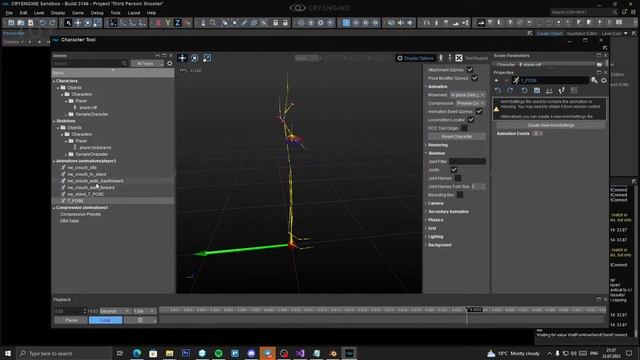This screenshot has width=640, height=360.
Task: Activate Character Tool viewport move gizmo
Action: 182,58
